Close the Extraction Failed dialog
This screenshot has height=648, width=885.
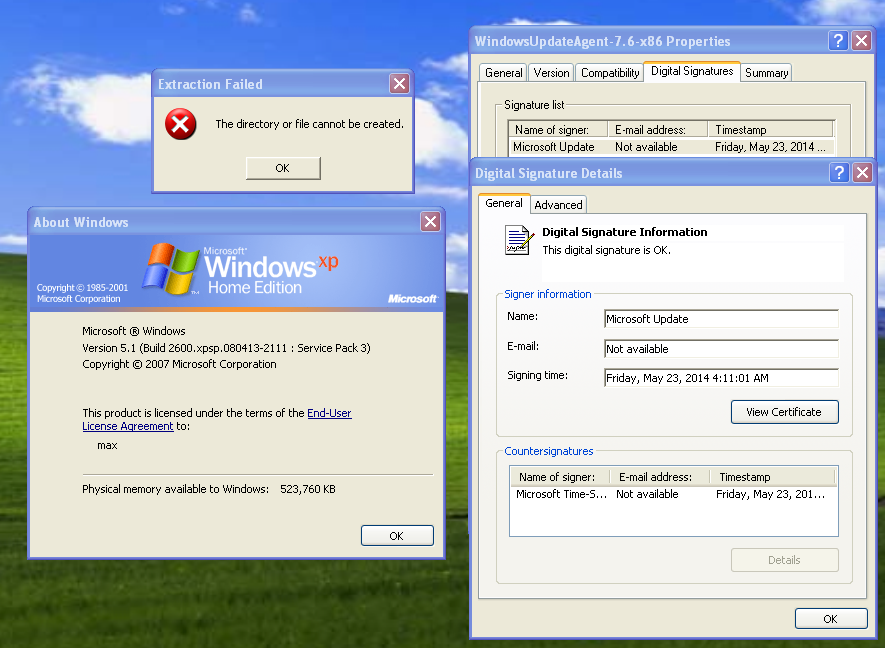[x=400, y=84]
